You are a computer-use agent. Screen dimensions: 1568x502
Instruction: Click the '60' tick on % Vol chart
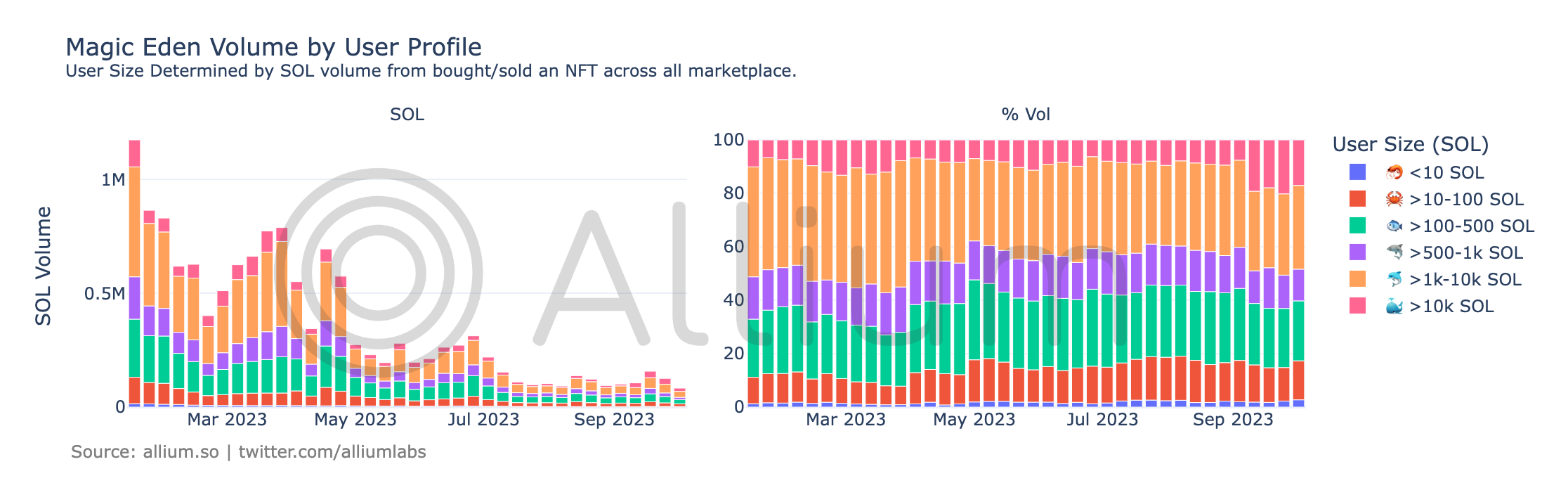tap(733, 247)
